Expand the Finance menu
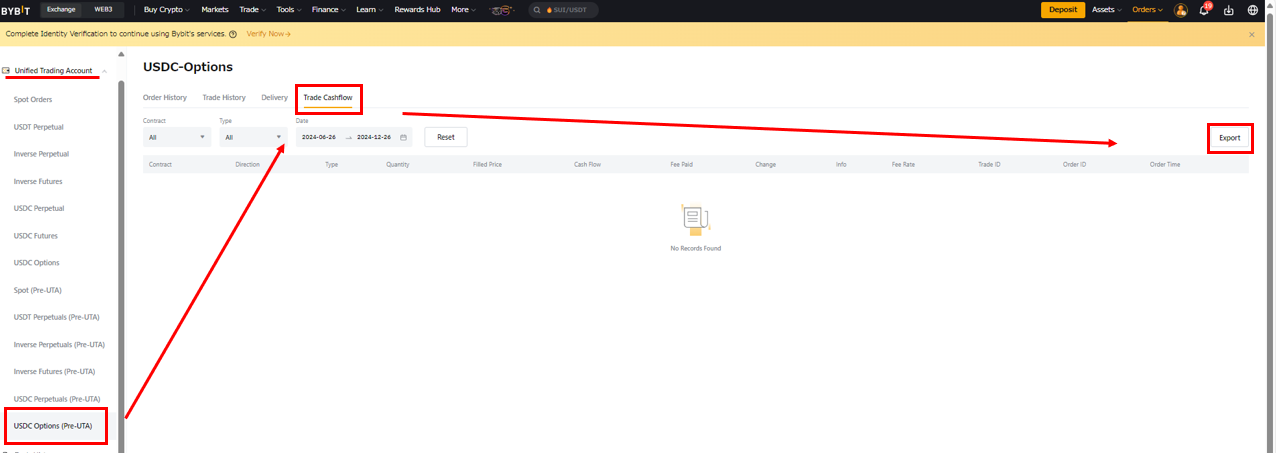Viewport: 1276px width, 453px height. 328,10
